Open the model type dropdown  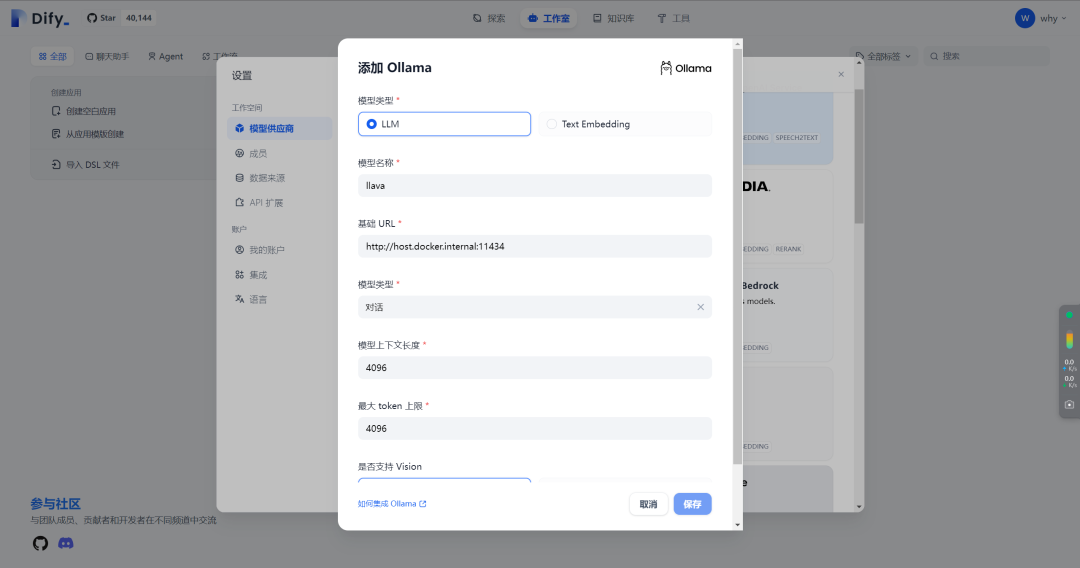pyautogui.click(x=534, y=307)
